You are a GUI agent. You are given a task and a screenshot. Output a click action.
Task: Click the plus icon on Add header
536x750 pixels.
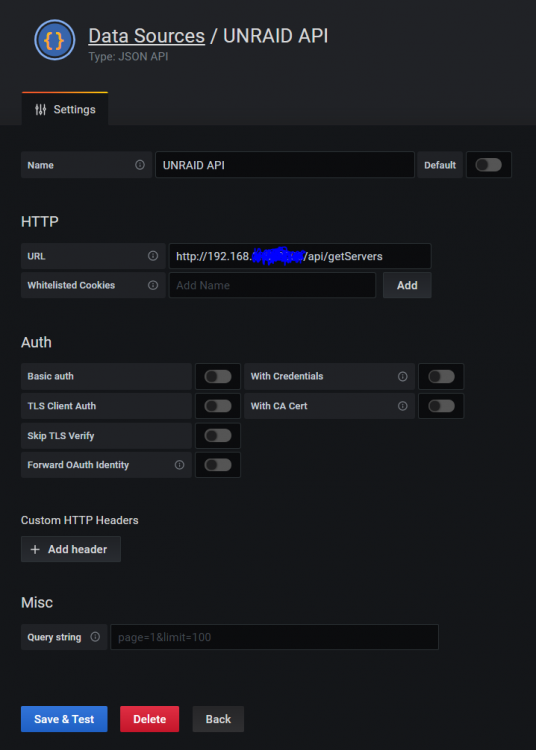[x=35, y=550]
